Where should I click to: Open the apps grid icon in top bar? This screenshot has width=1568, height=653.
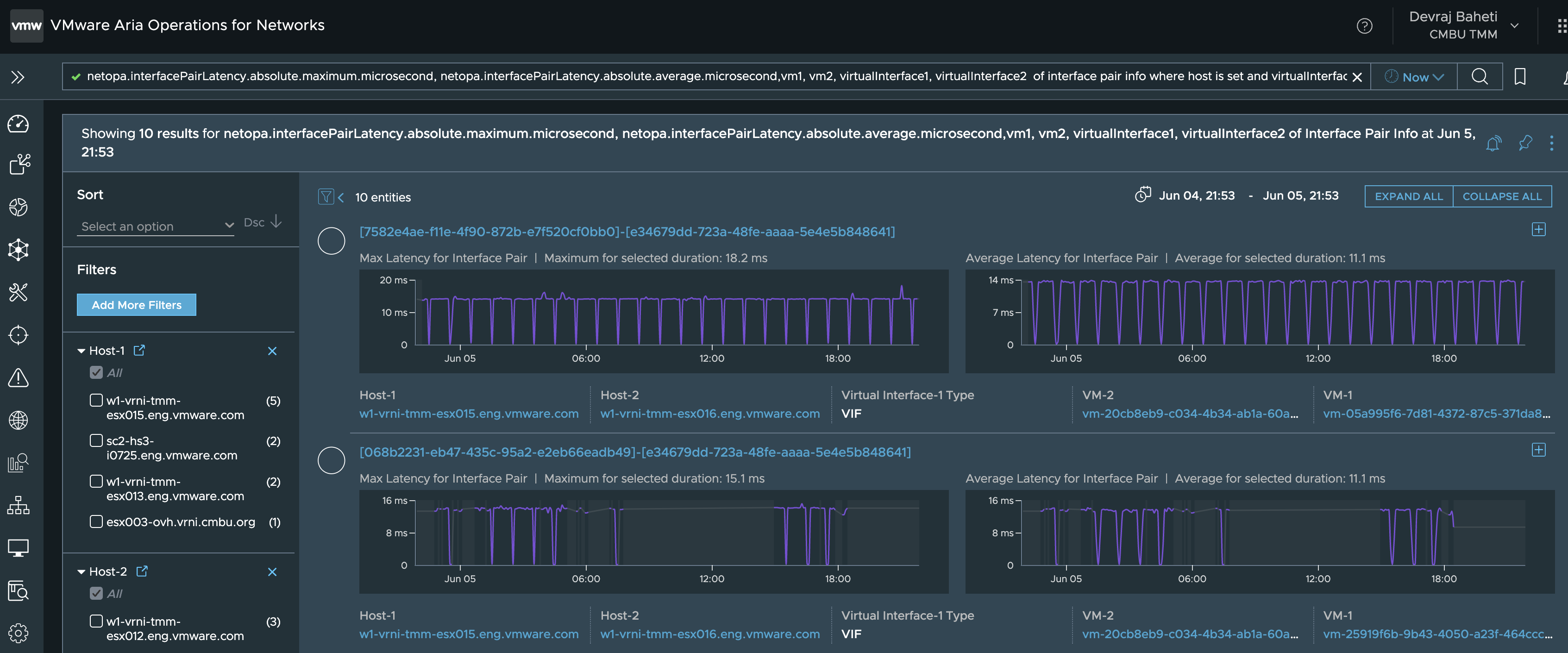point(1562,25)
